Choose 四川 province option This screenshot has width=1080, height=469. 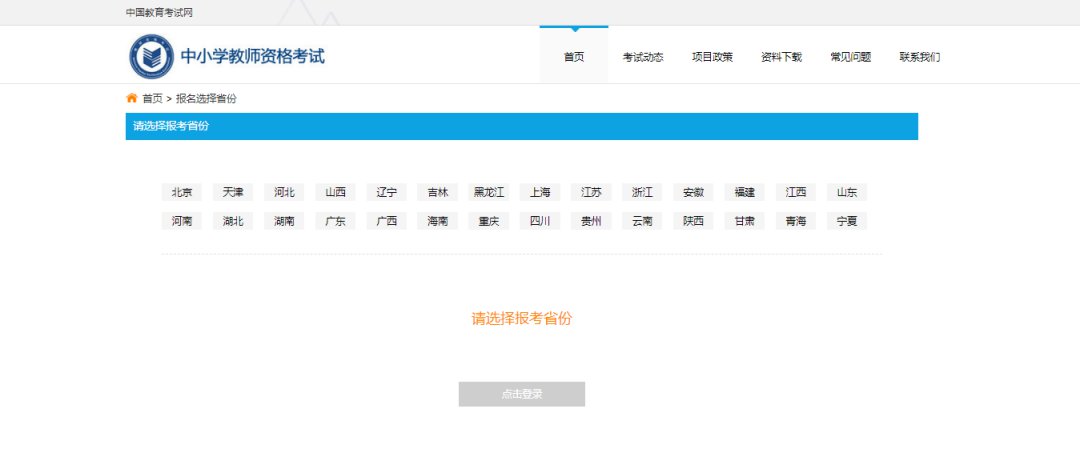(540, 221)
